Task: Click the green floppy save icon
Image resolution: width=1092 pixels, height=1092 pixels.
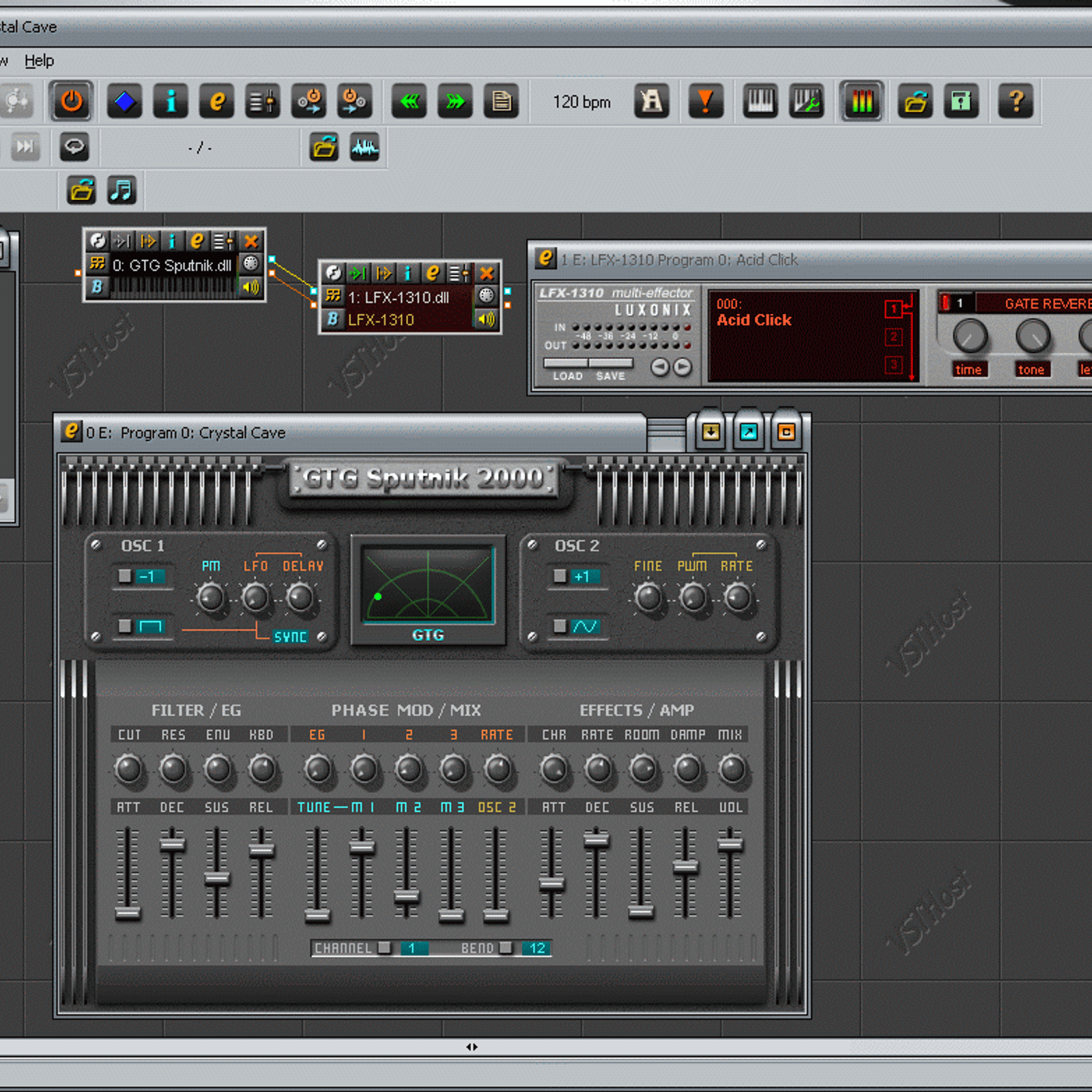Action: (x=962, y=102)
